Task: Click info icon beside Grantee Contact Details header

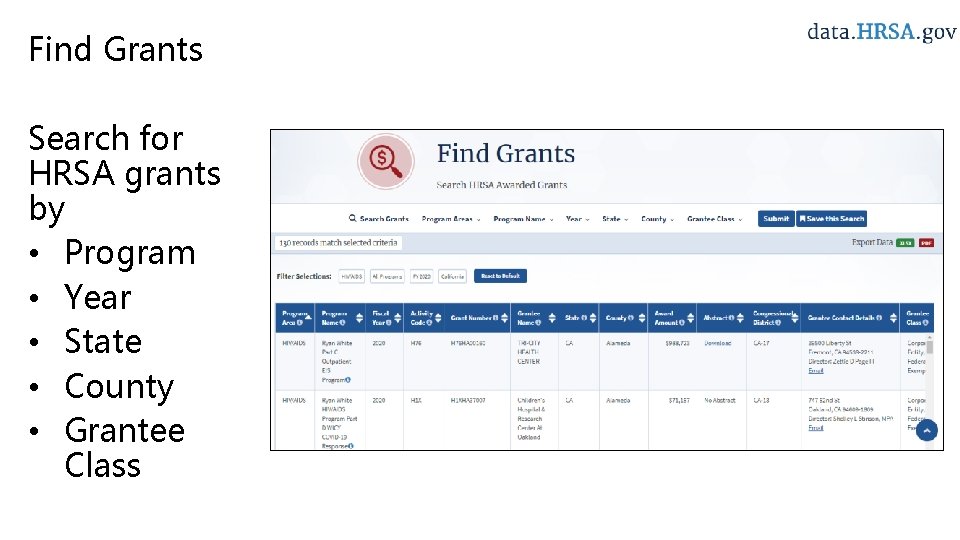Action: coord(879,318)
